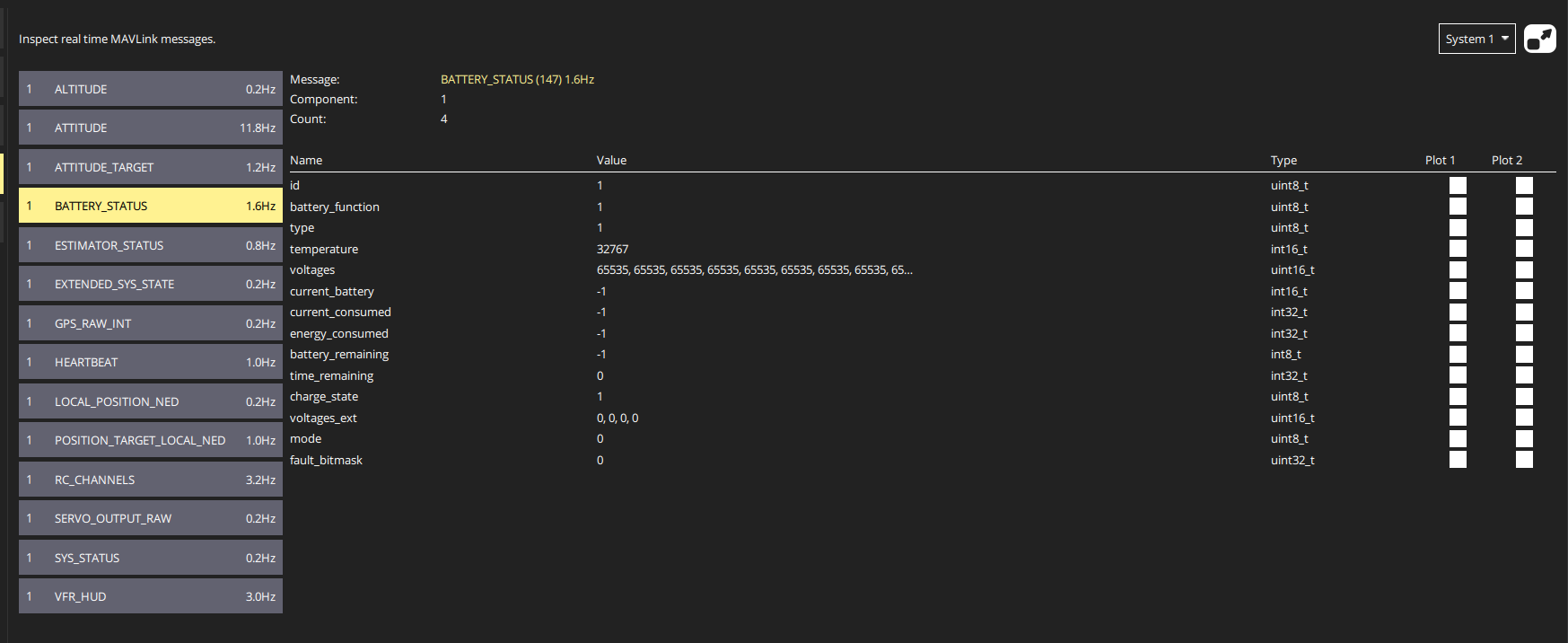Click the ESTIMATOR_STATUS list item
The image size is (1568, 643).
click(x=150, y=245)
